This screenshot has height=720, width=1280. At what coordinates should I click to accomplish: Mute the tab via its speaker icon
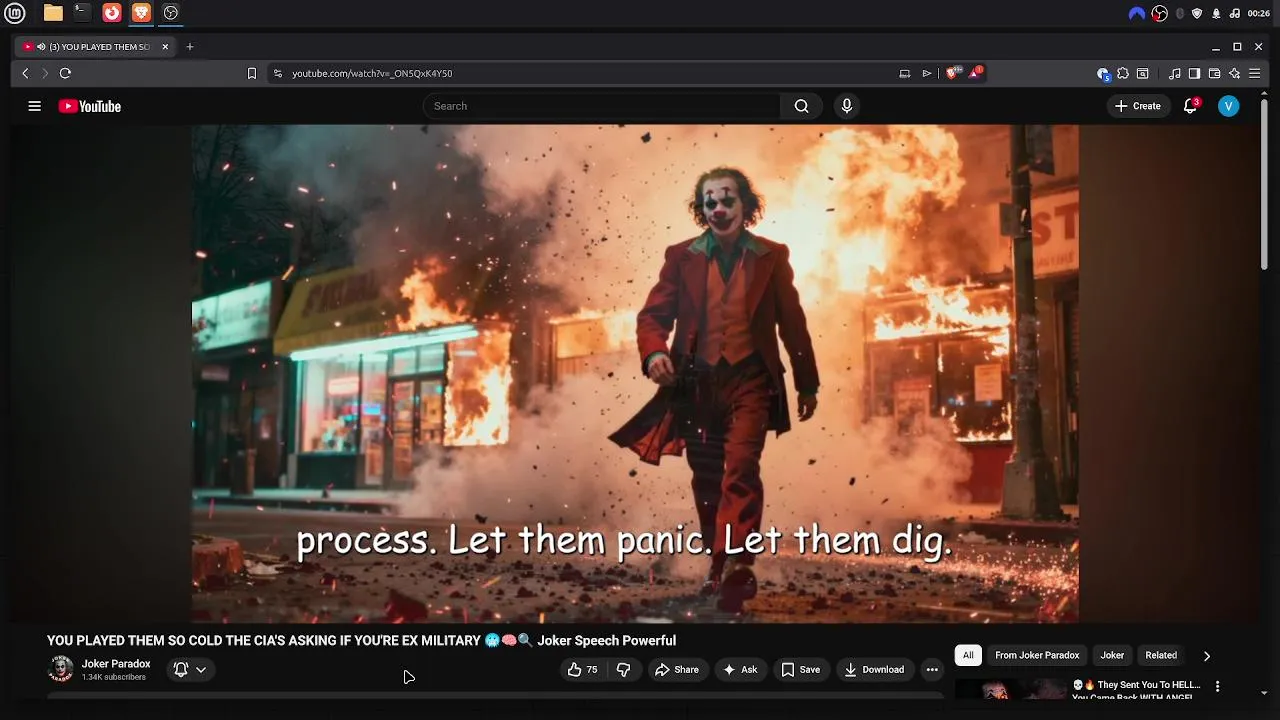[x=41, y=47]
